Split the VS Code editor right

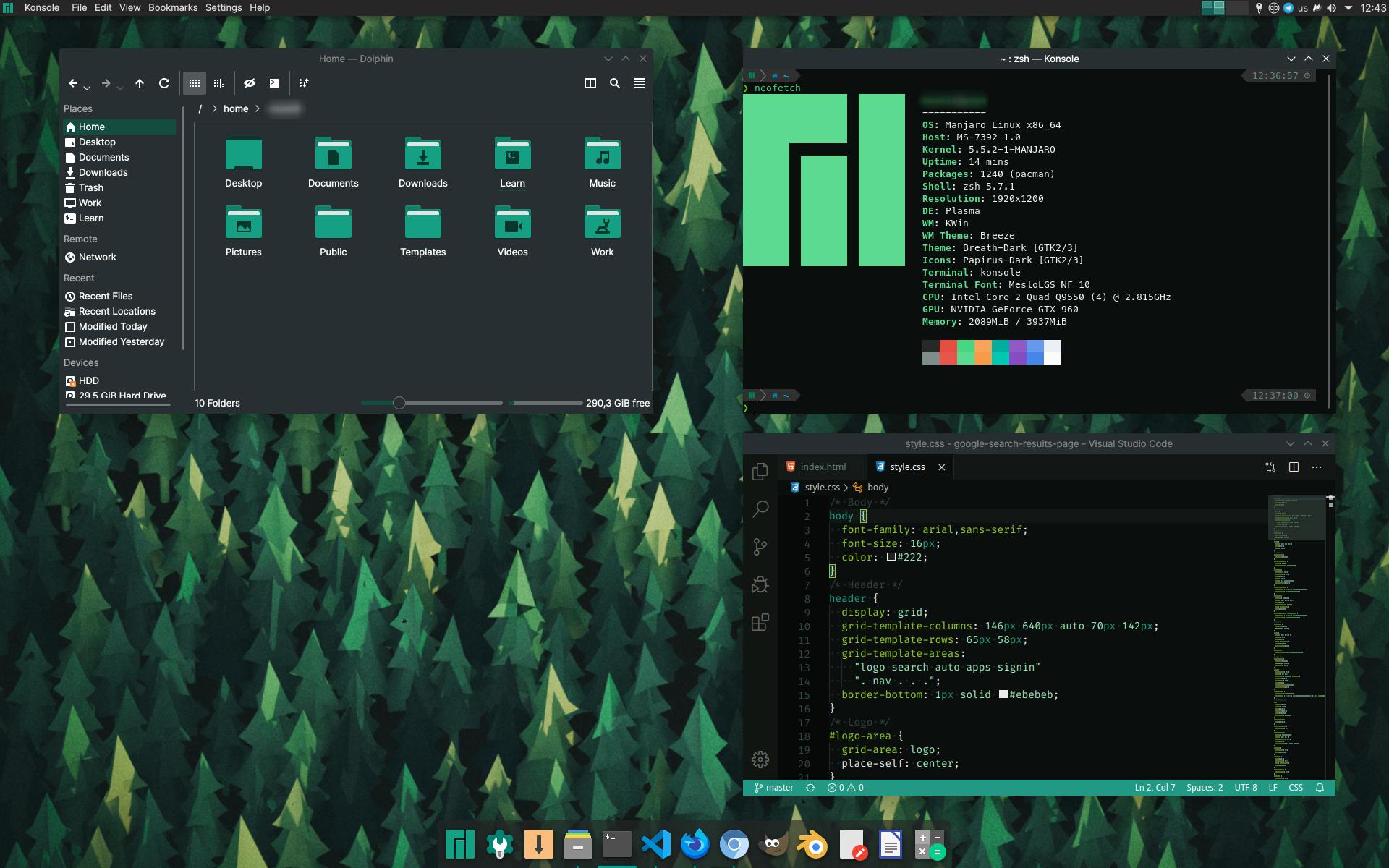(1294, 467)
